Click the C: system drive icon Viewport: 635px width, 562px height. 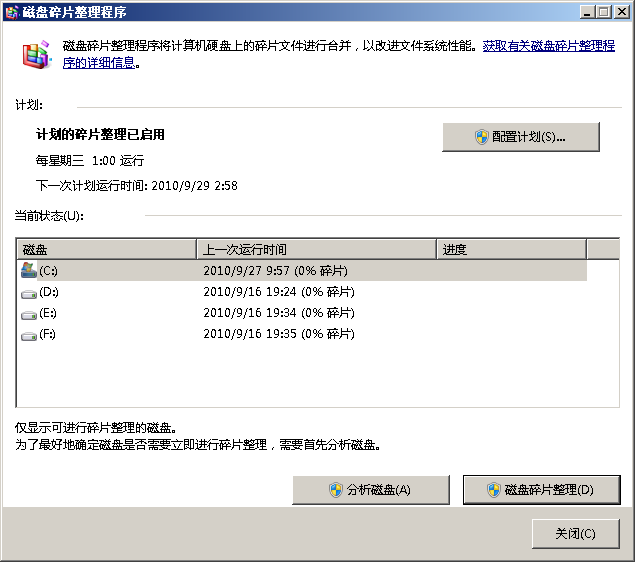[29, 270]
